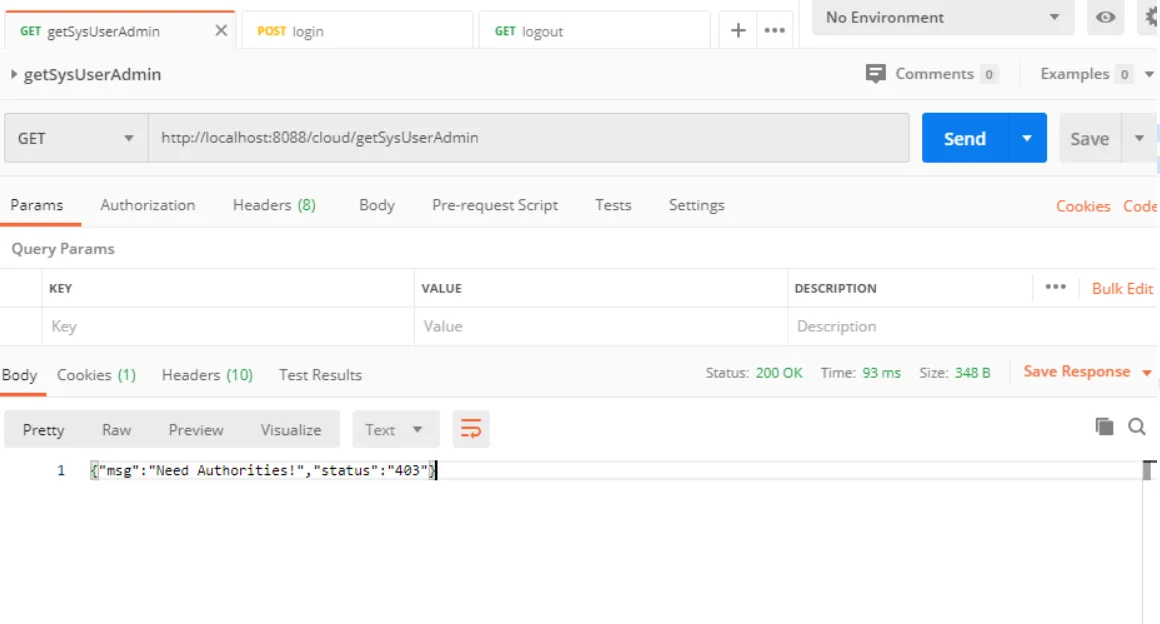Open the Settings tab
The image size is (1160, 624).
click(x=696, y=205)
